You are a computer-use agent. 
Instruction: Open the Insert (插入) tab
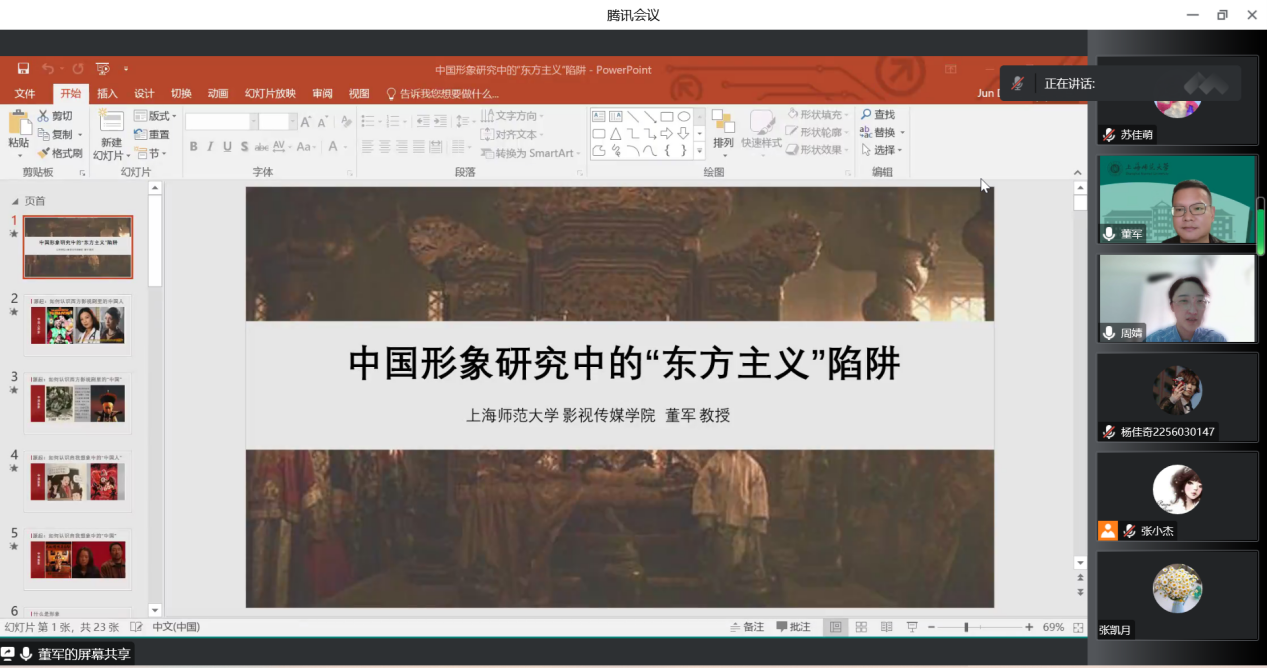tap(107, 94)
